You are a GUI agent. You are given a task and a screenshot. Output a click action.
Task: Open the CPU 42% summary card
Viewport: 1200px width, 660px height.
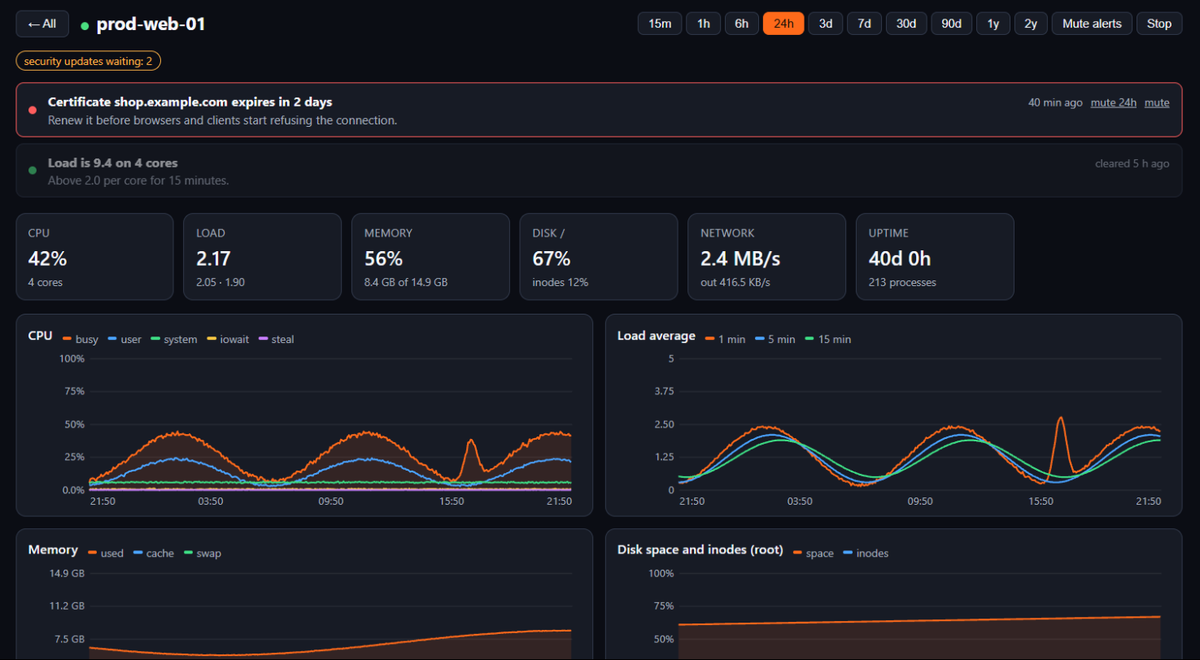(x=95, y=256)
